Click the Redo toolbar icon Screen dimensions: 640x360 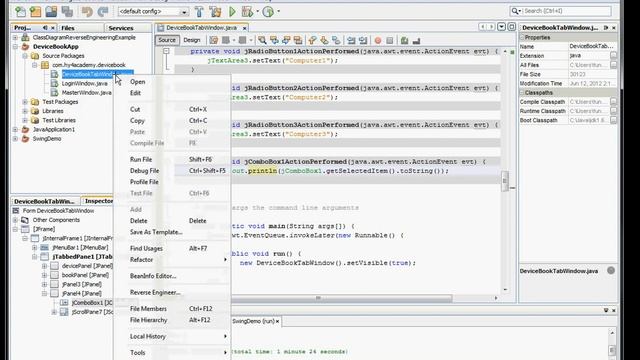click(103, 12)
